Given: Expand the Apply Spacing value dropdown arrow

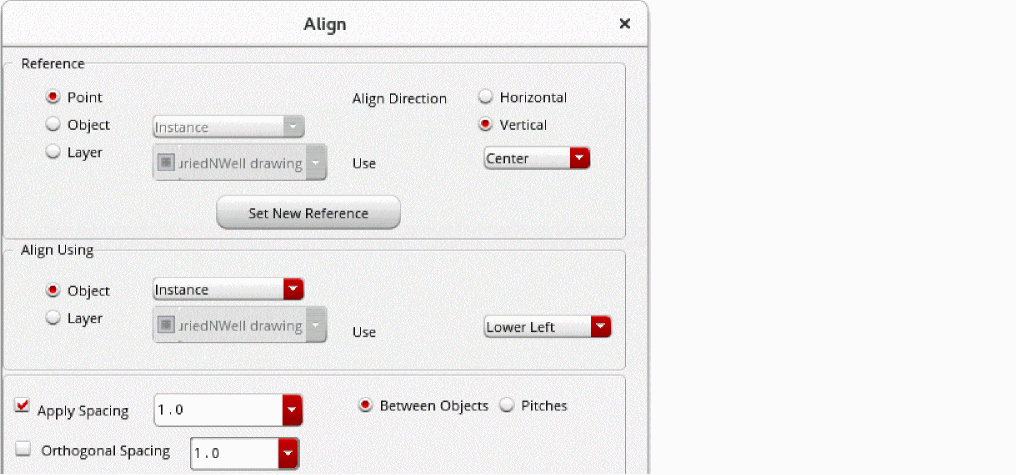Looking at the screenshot, I should [x=291, y=410].
